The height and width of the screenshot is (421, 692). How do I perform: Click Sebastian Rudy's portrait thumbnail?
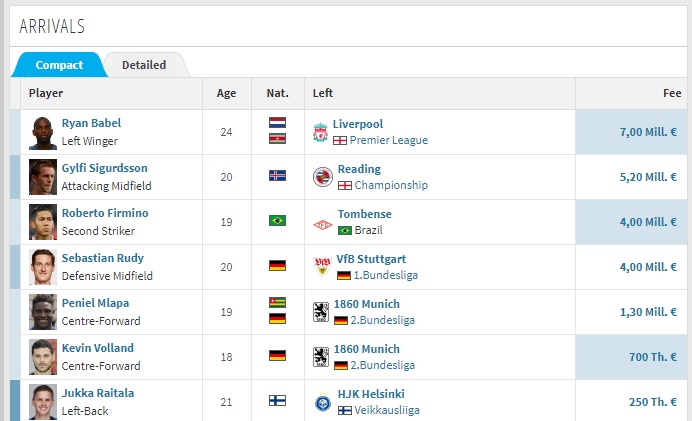(x=42, y=267)
